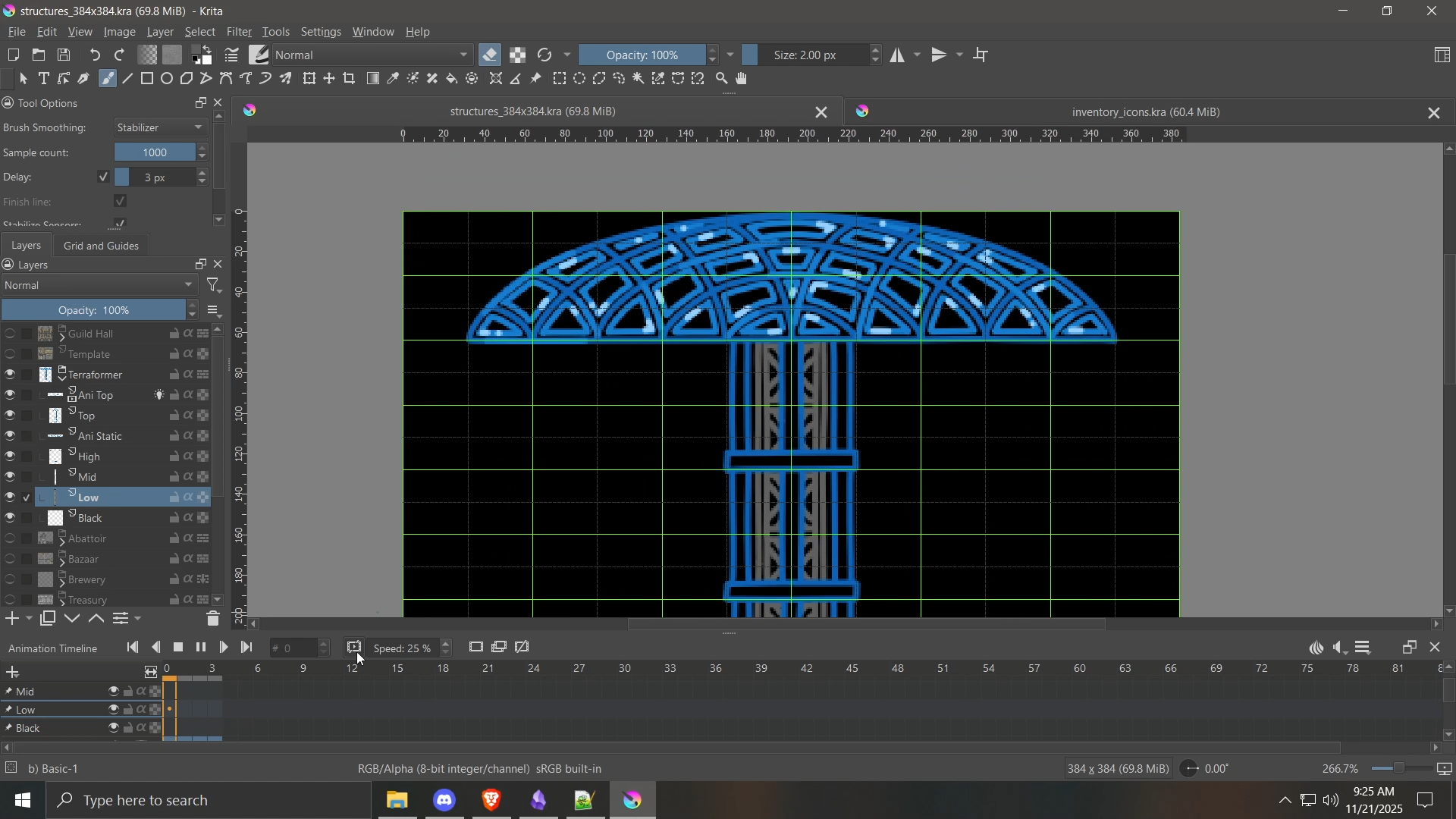Pick the Color Sampler eyedropper tool
The height and width of the screenshot is (819, 1456).
click(394, 79)
